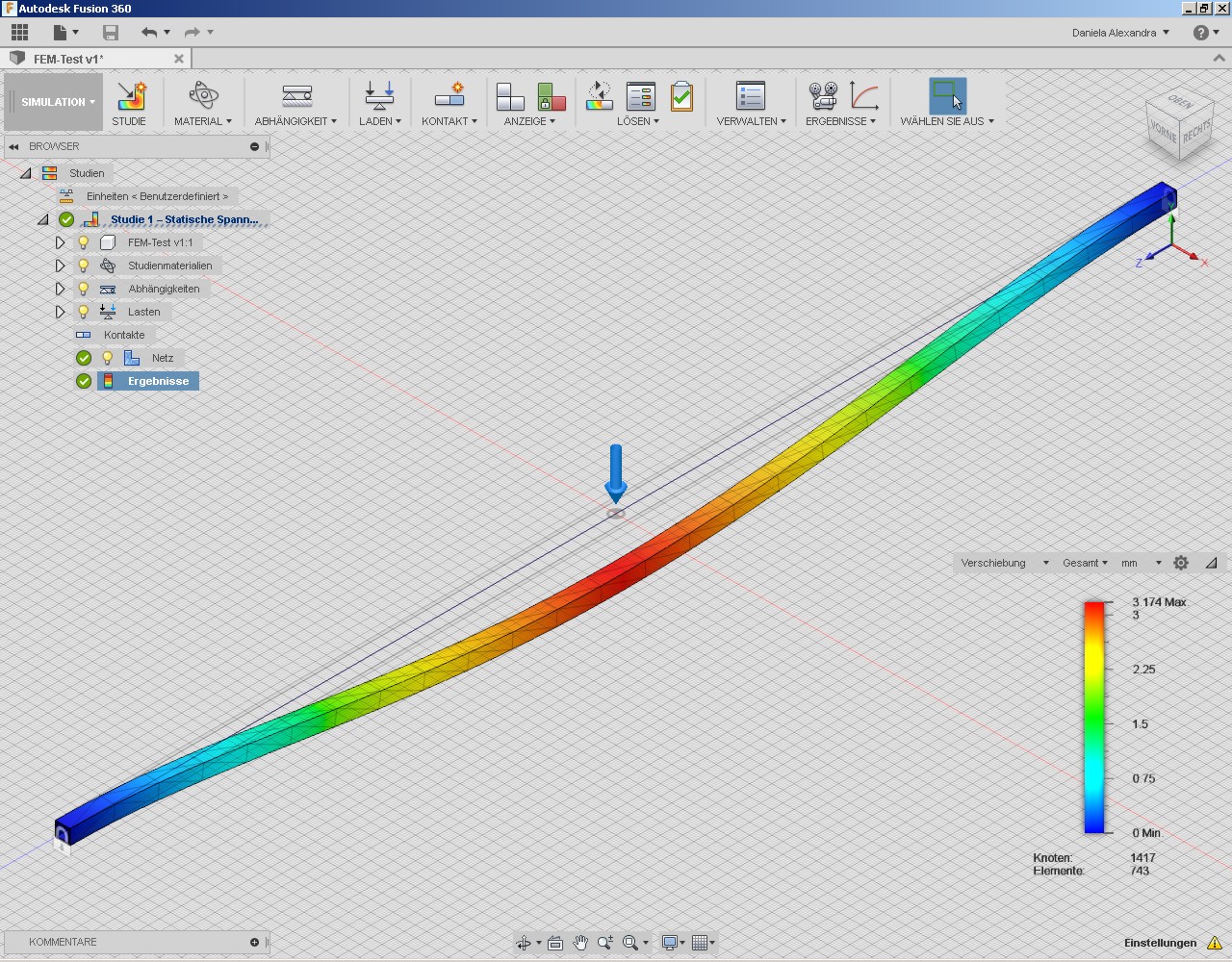Toggle visibility bulb of the Netz node
This screenshot has width=1232, height=962.
[x=108, y=357]
